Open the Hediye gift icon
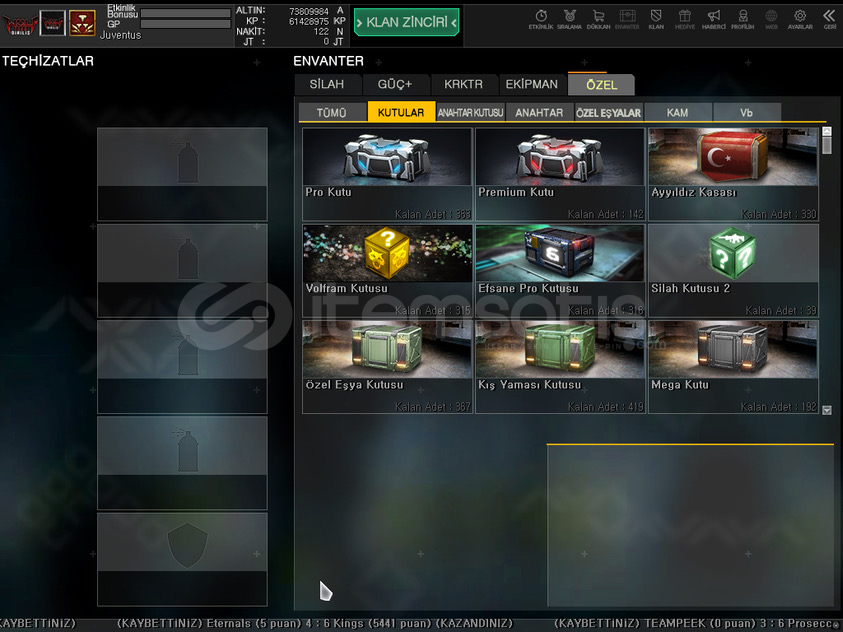 pos(684,19)
